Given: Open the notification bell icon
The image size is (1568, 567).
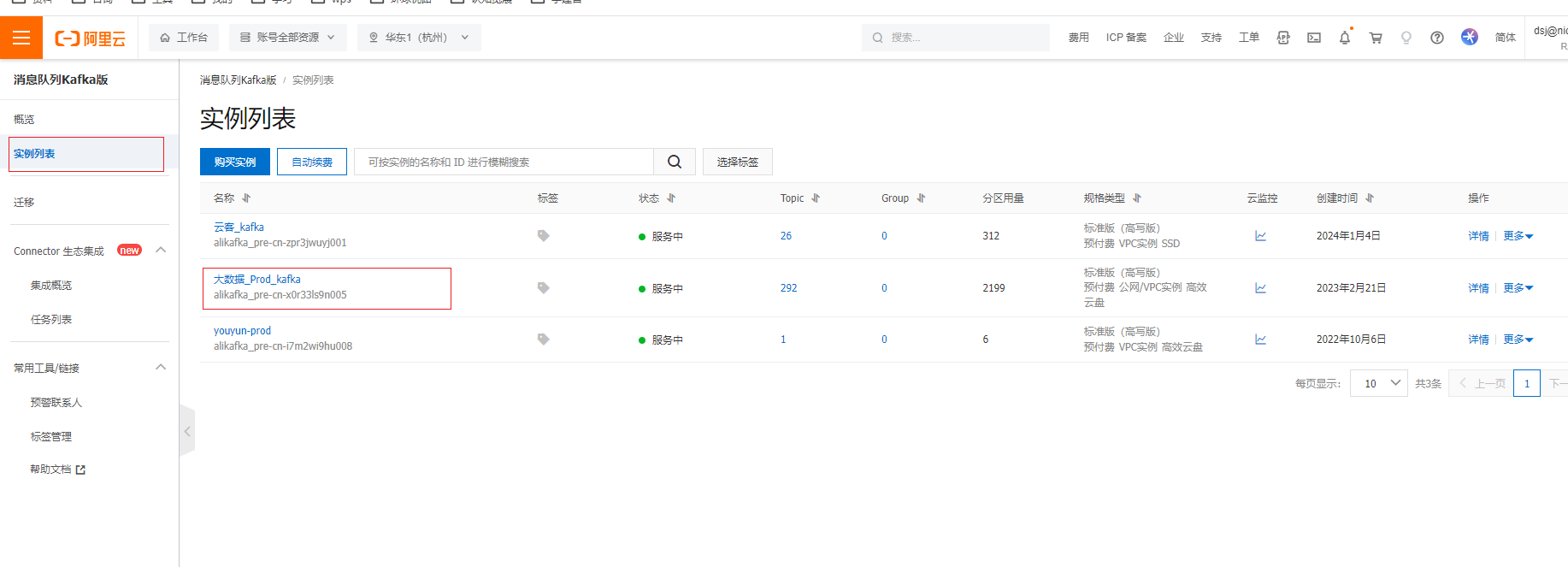Looking at the screenshot, I should click(x=1345, y=38).
